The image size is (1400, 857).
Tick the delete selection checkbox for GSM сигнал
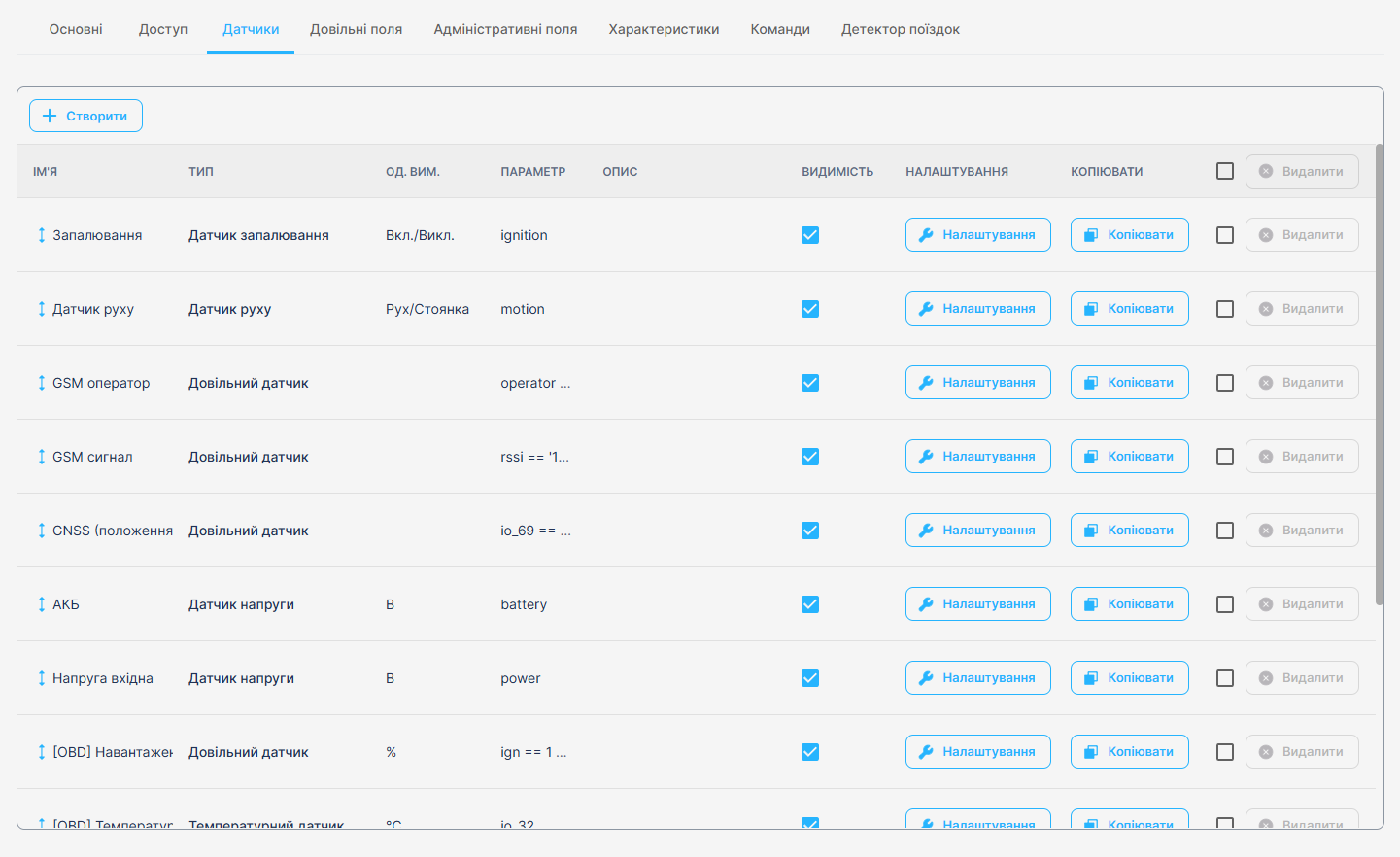(1225, 457)
